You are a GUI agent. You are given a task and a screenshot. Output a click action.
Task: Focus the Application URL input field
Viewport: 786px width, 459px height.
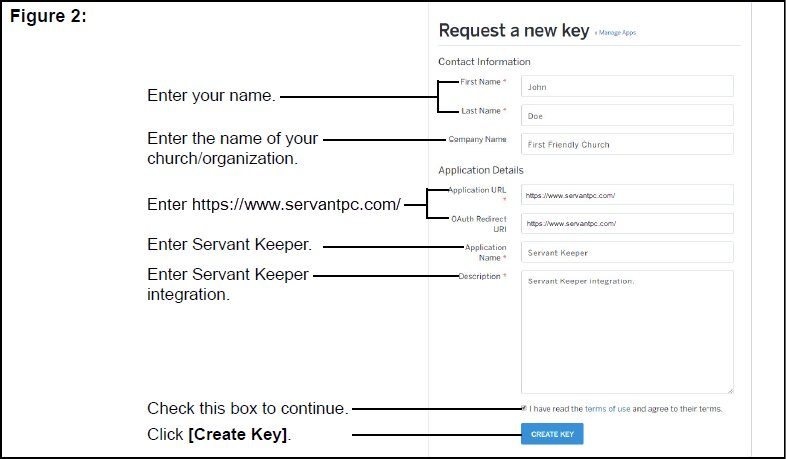pos(627,194)
